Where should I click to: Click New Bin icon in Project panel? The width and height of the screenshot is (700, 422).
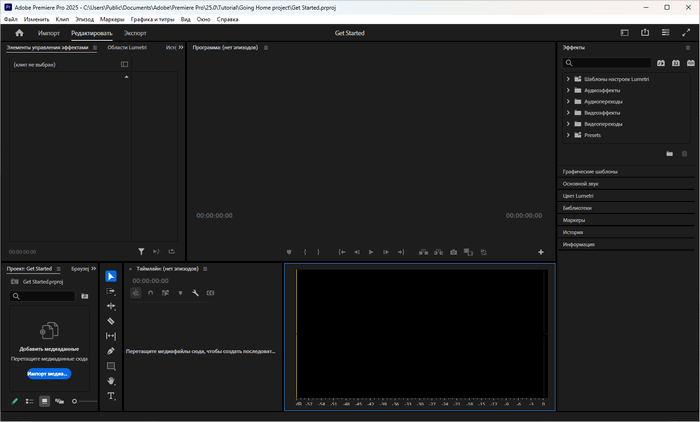coord(85,296)
